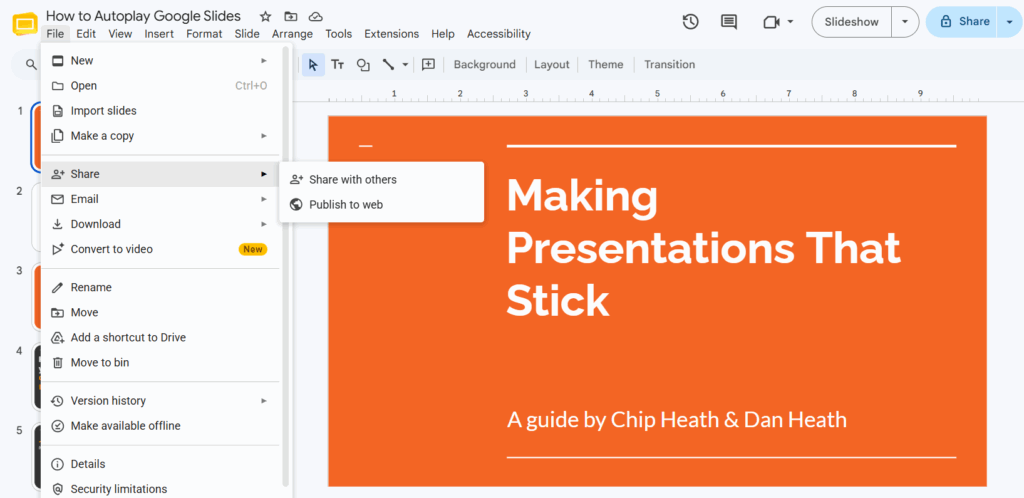The width and height of the screenshot is (1024, 498).
Task: Click the add comment toolbar icon
Action: tap(428, 64)
